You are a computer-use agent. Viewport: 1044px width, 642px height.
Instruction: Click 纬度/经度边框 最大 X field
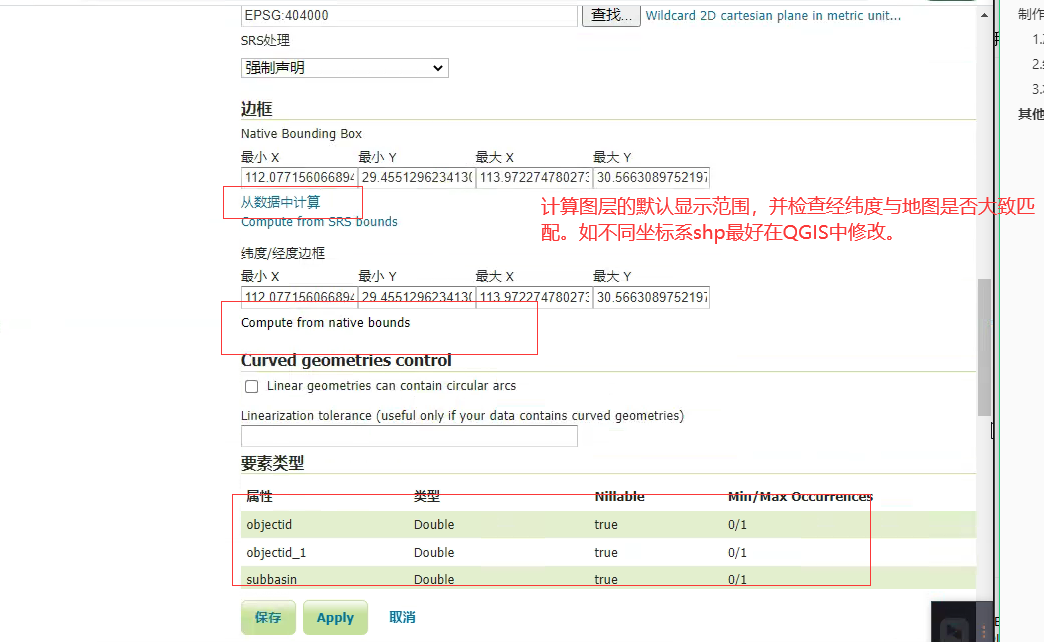pos(532,298)
